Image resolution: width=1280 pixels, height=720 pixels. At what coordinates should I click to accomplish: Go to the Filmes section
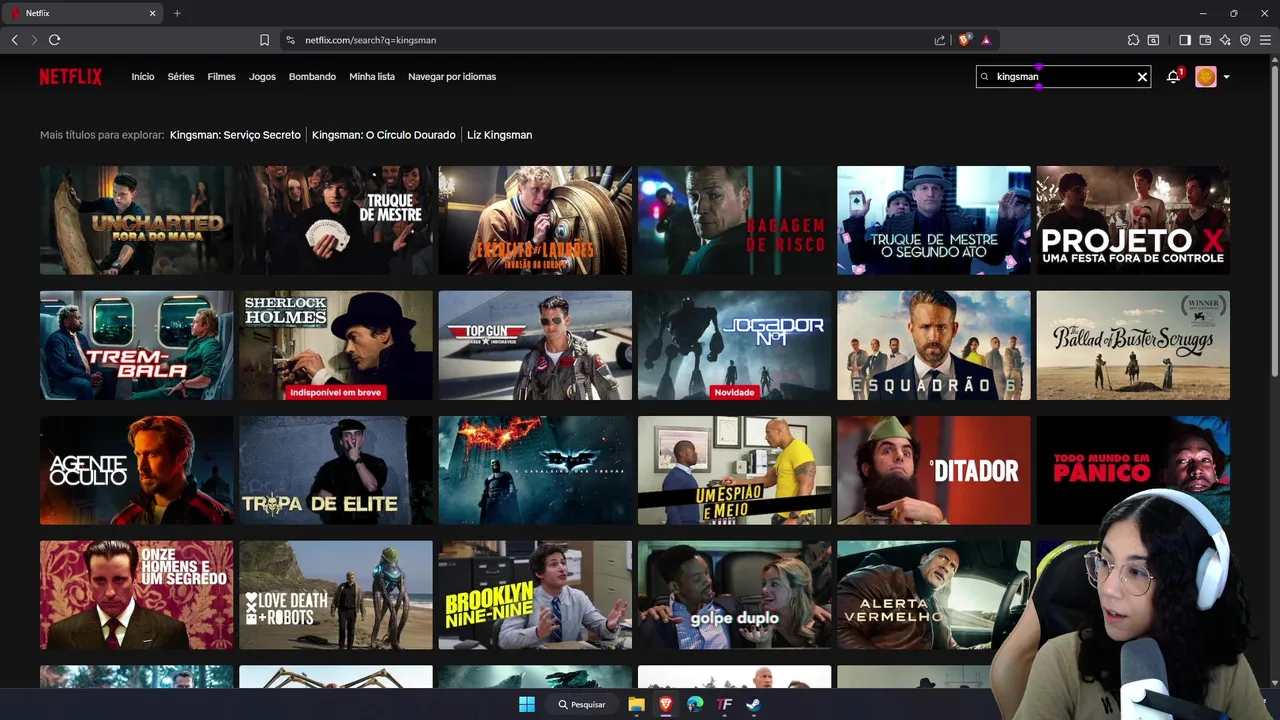[222, 77]
